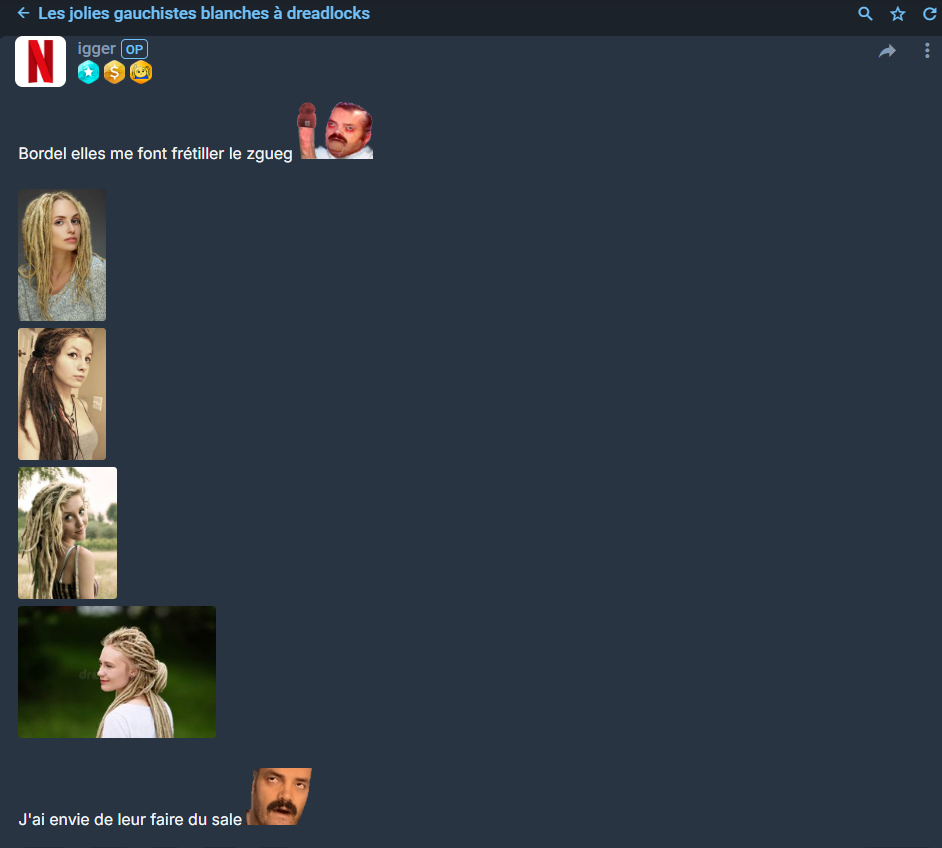Go back using the left arrow
This screenshot has height=848, width=942.
pos(23,13)
